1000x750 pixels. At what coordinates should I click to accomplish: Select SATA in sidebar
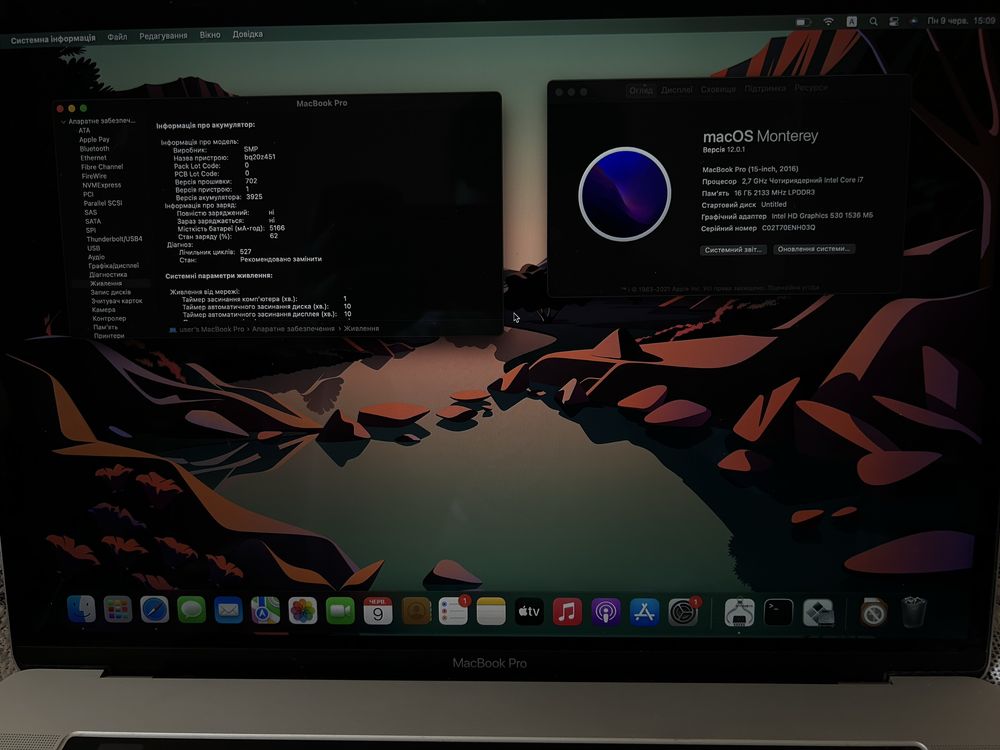click(x=92, y=221)
